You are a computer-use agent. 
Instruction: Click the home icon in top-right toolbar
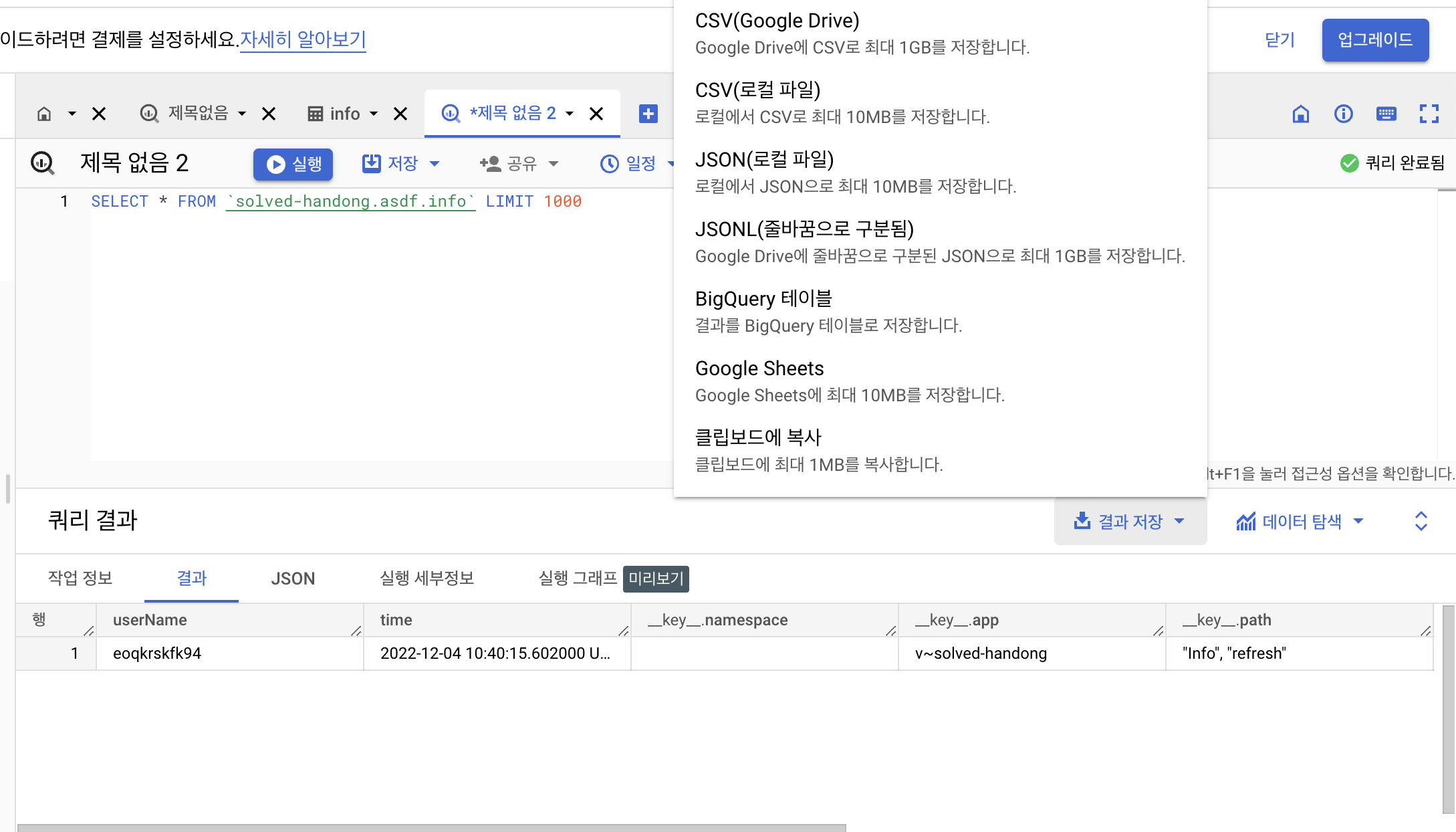pos(1300,114)
